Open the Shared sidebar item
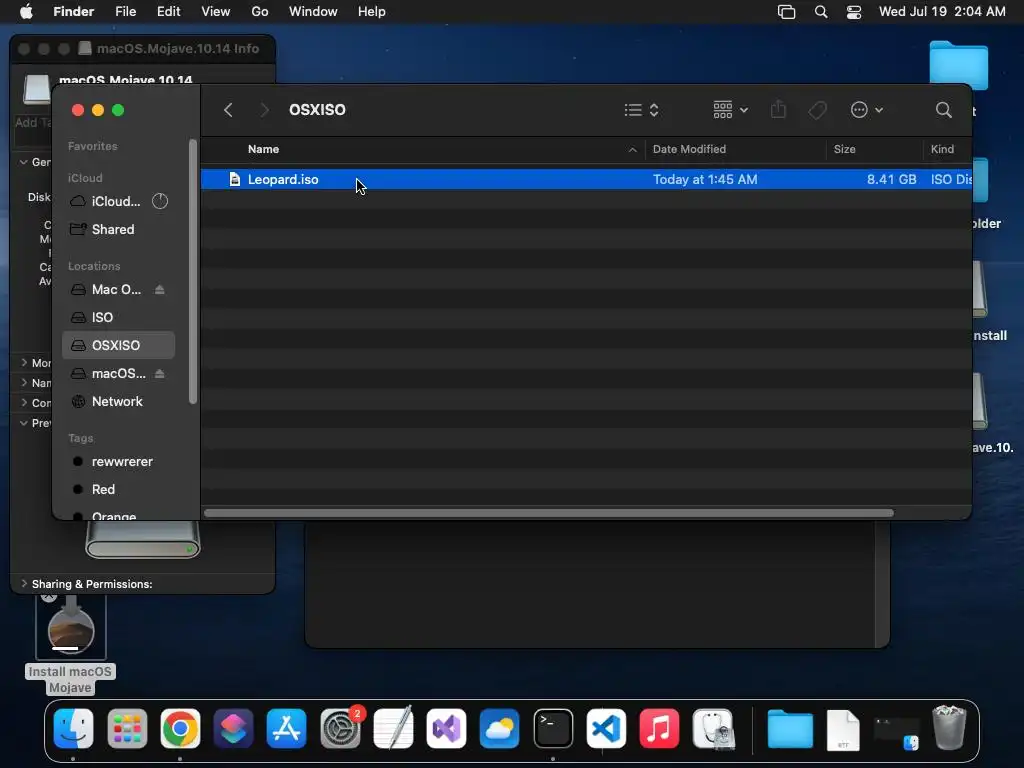Image resolution: width=1024 pixels, height=768 pixels. tap(119, 229)
